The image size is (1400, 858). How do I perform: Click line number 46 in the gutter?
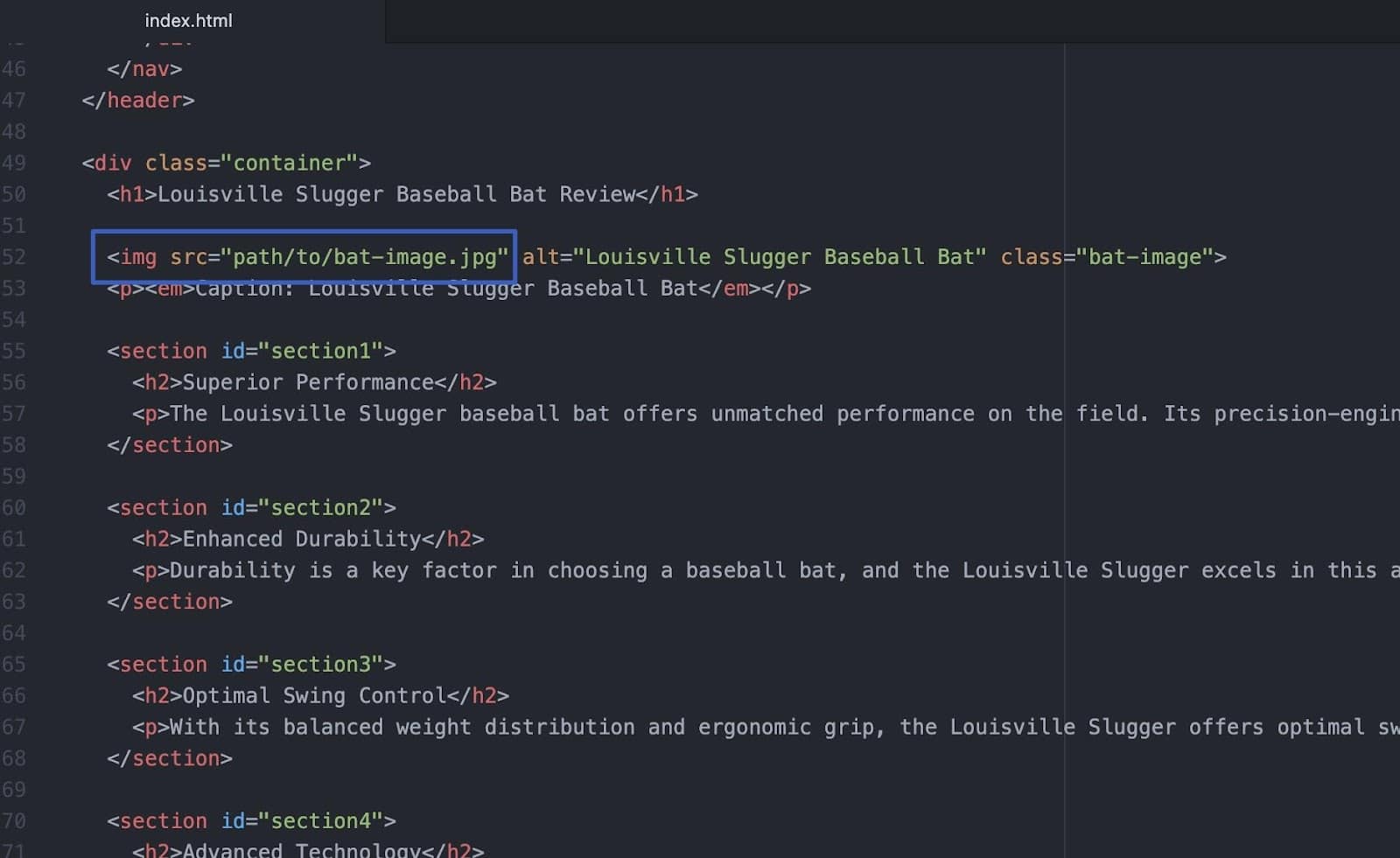15,68
